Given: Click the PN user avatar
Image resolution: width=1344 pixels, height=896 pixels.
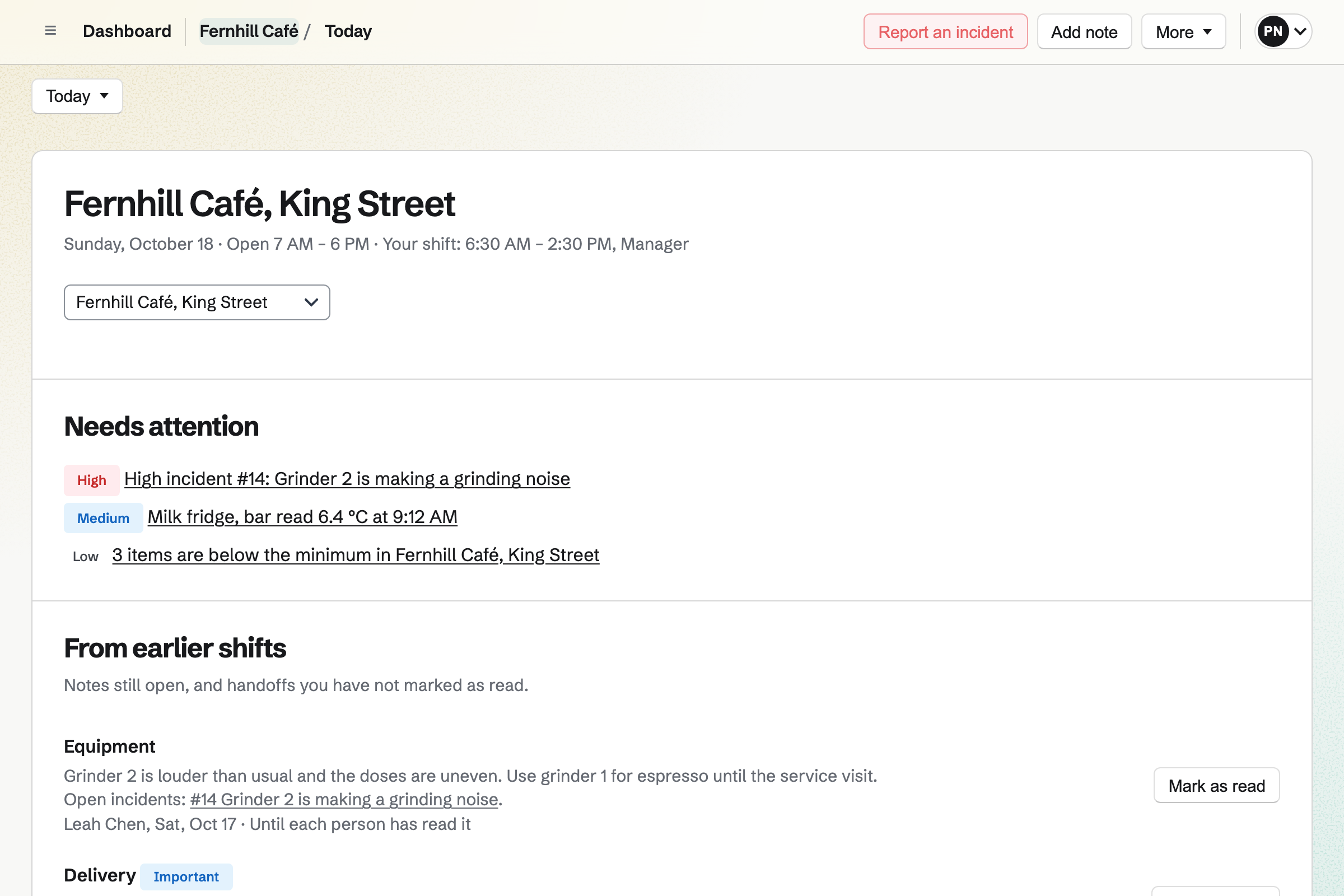Looking at the screenshot, I should [1272, 31].
